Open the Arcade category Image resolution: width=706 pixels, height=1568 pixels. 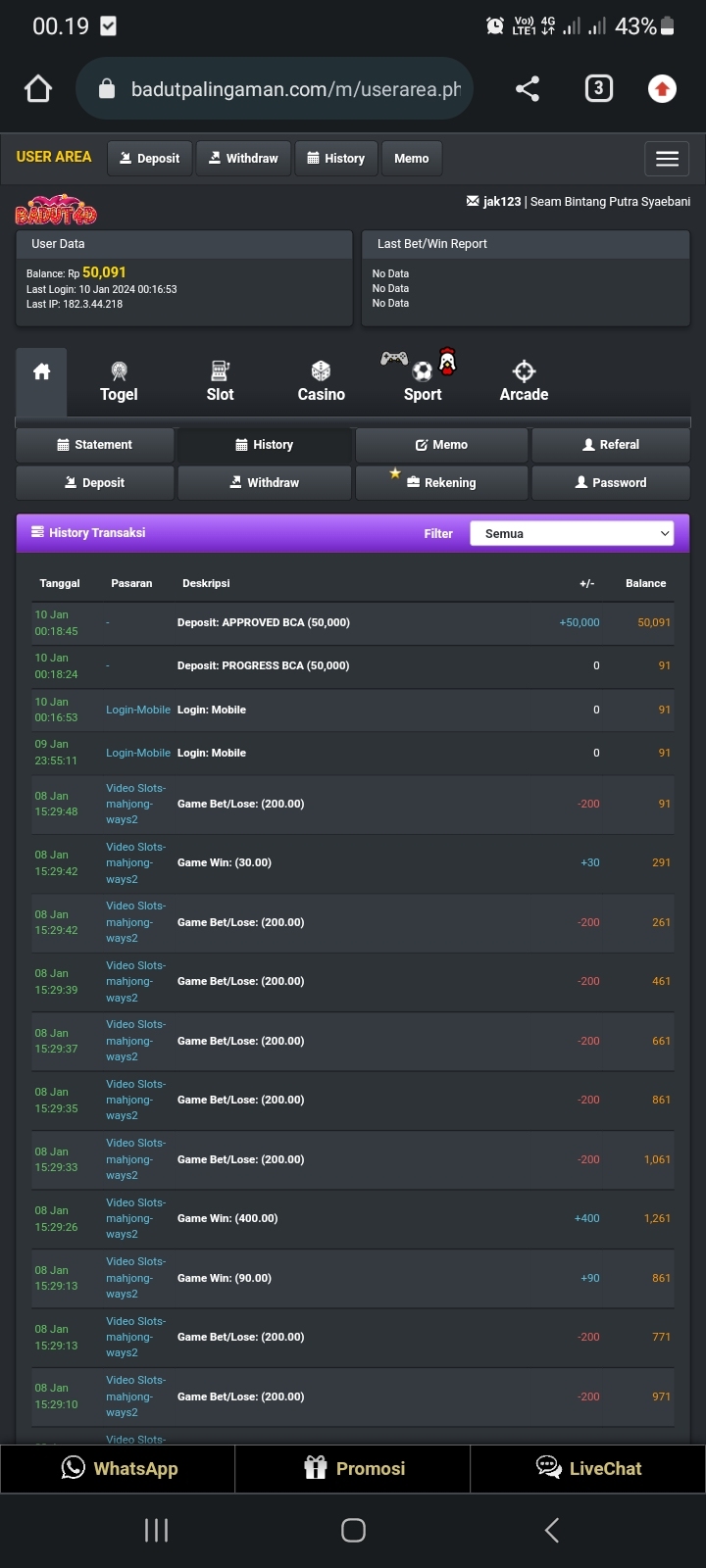[x=524, y=381]
